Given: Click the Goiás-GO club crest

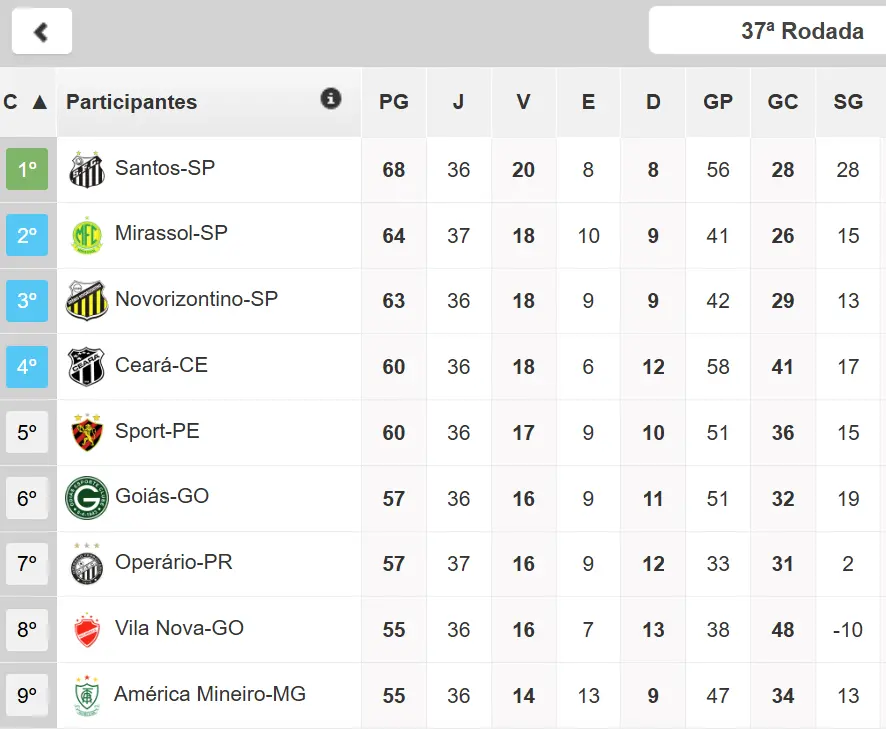Looking at the screenshot, I should coord(87,498).
